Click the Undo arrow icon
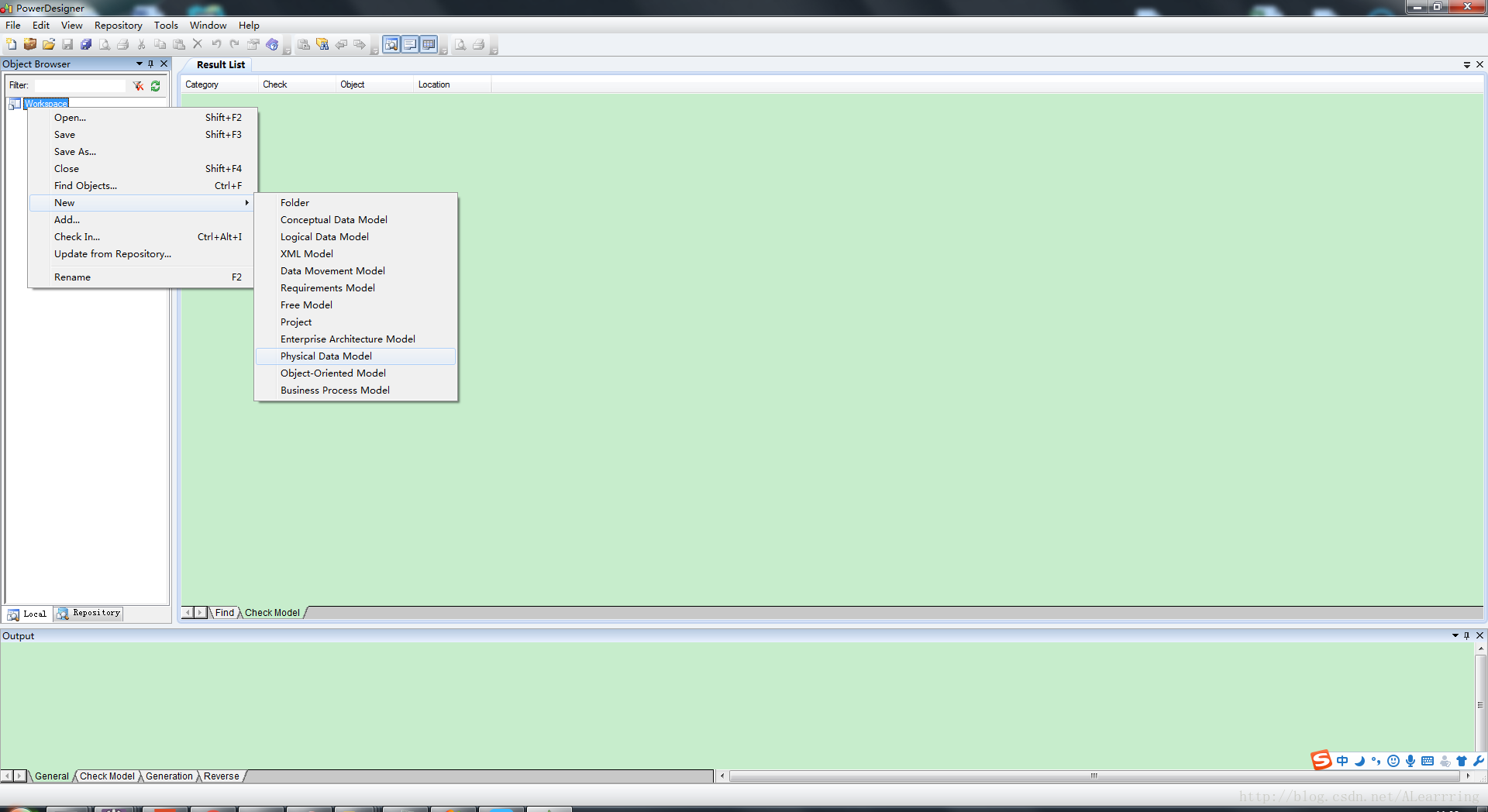This screenshot has height=812, width=1488. click(216, 44)
